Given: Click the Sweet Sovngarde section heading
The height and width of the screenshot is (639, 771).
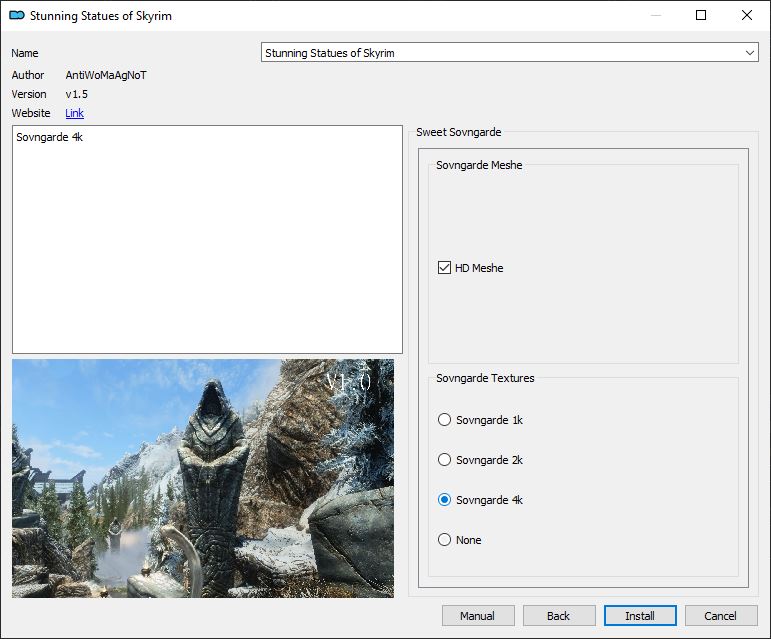Looking at the screenshot, I should coord(459,132).
